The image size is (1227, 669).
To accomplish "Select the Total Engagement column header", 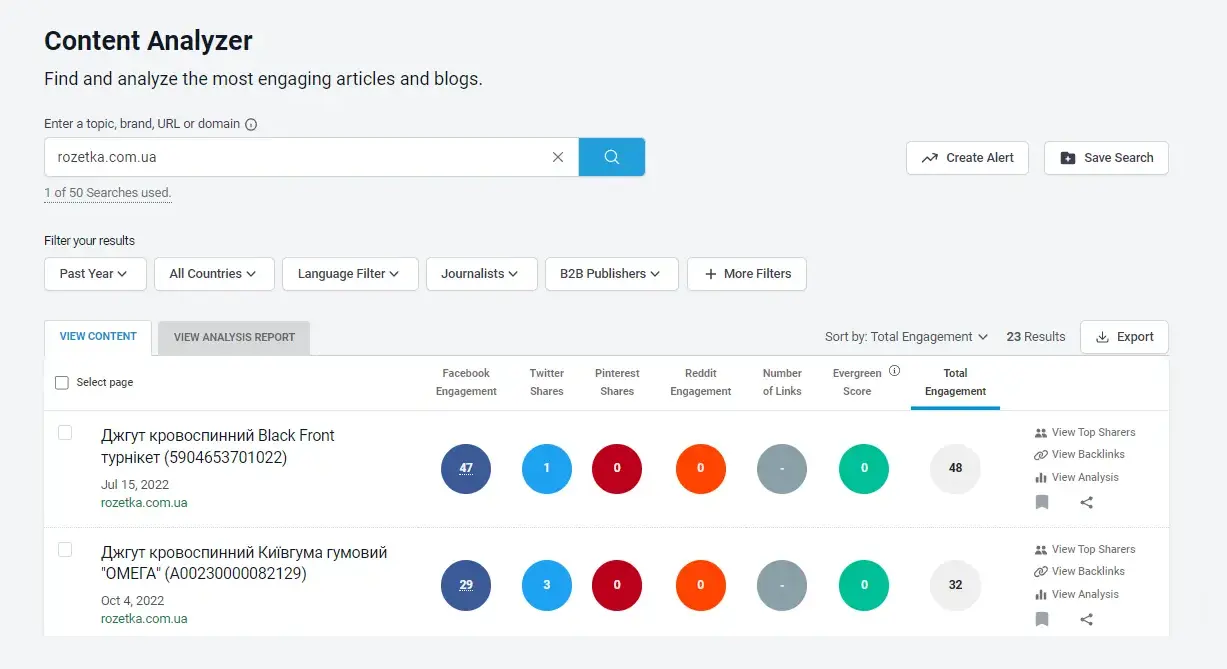I will [x=955, y=382].
